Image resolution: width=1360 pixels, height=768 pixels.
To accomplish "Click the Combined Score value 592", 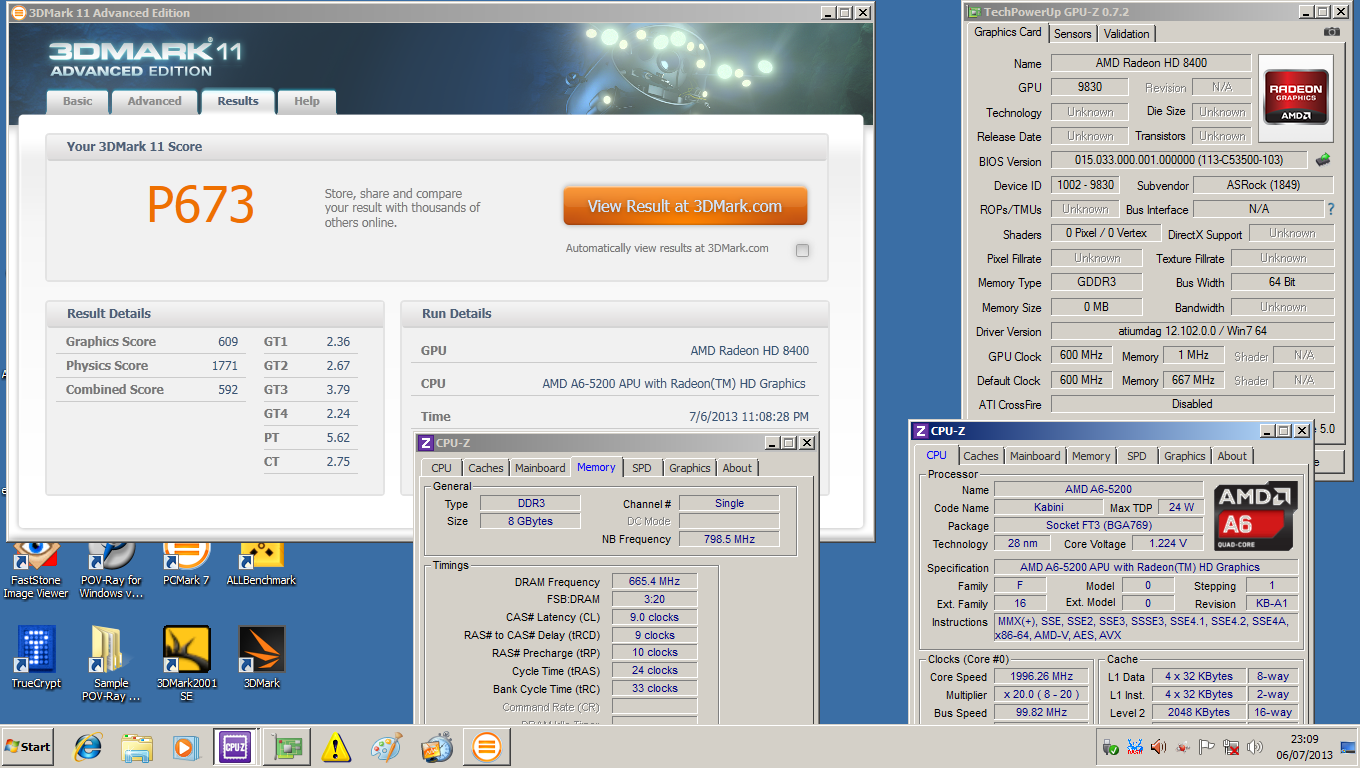I will [x=227, y=390].
